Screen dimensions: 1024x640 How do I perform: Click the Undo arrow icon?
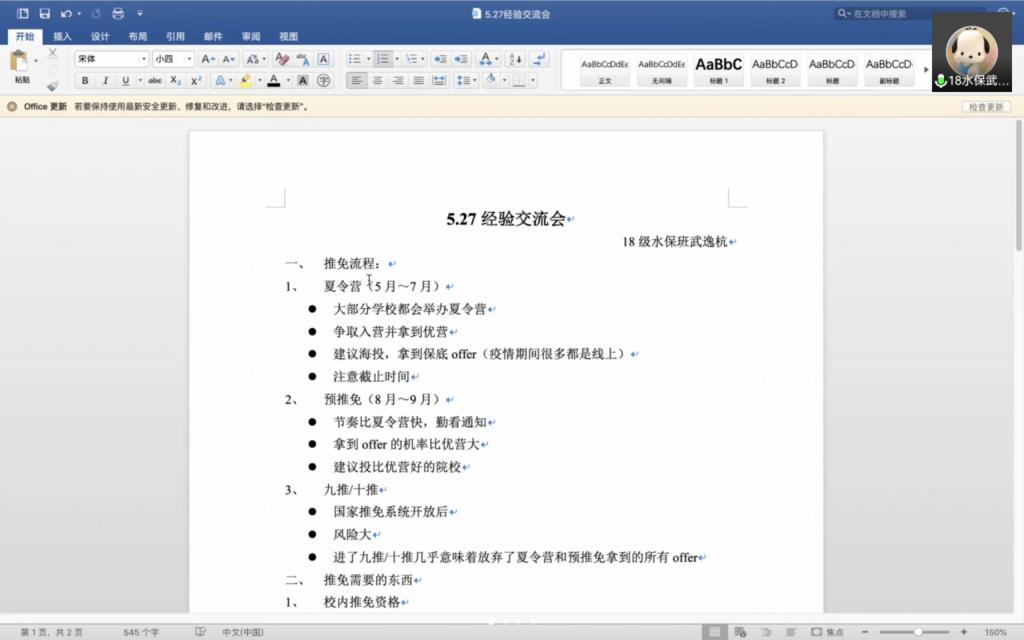pos(66,13)
